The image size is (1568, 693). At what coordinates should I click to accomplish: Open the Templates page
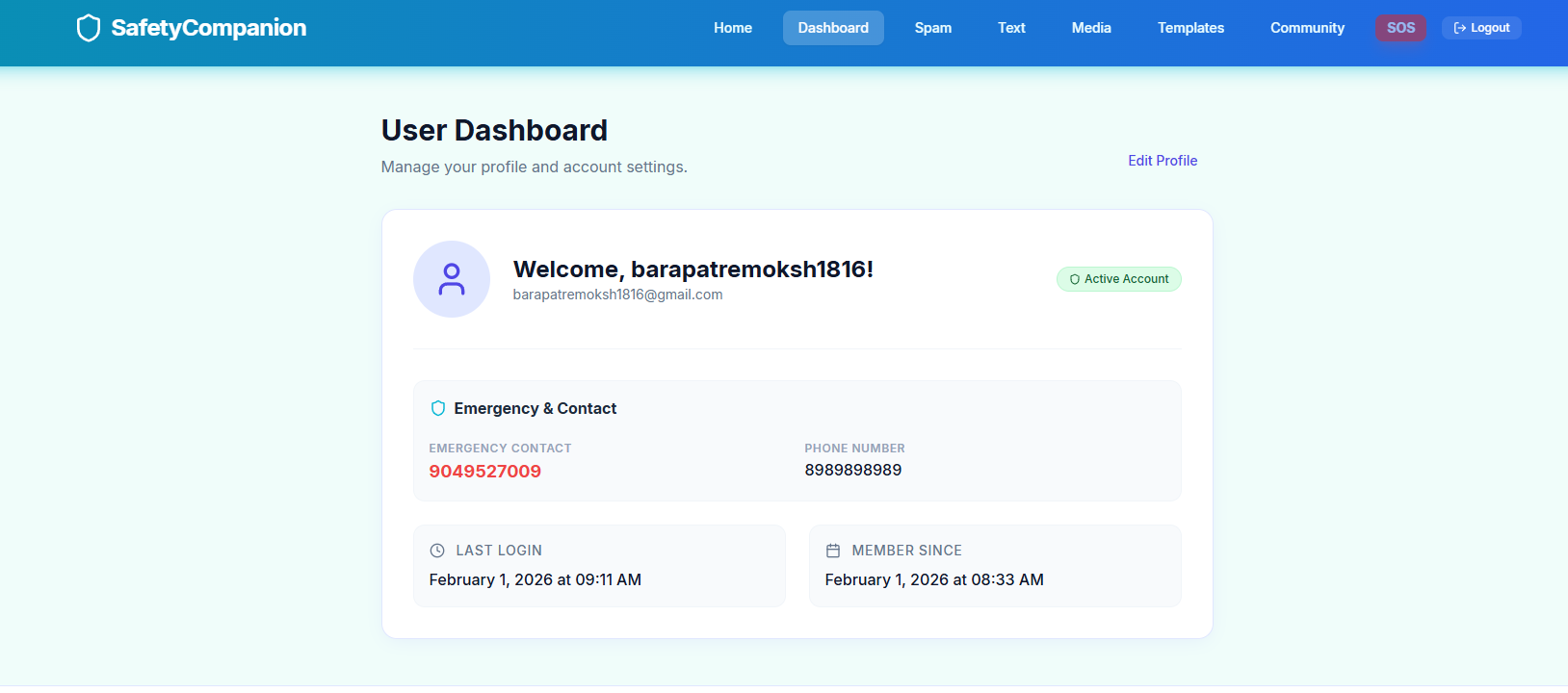click(1190, 28)
